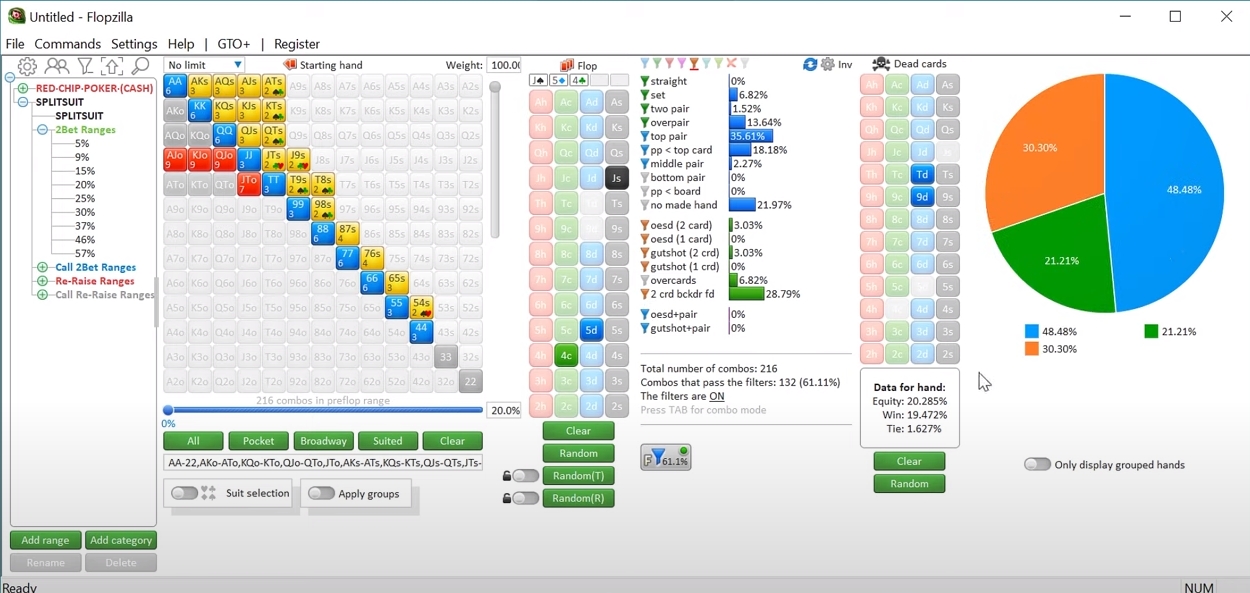Expand the Call 2Bet Ranges tree node
The height and width of the screenshot is (593, 1250).
pyautogui.click(x=42, y=268)
